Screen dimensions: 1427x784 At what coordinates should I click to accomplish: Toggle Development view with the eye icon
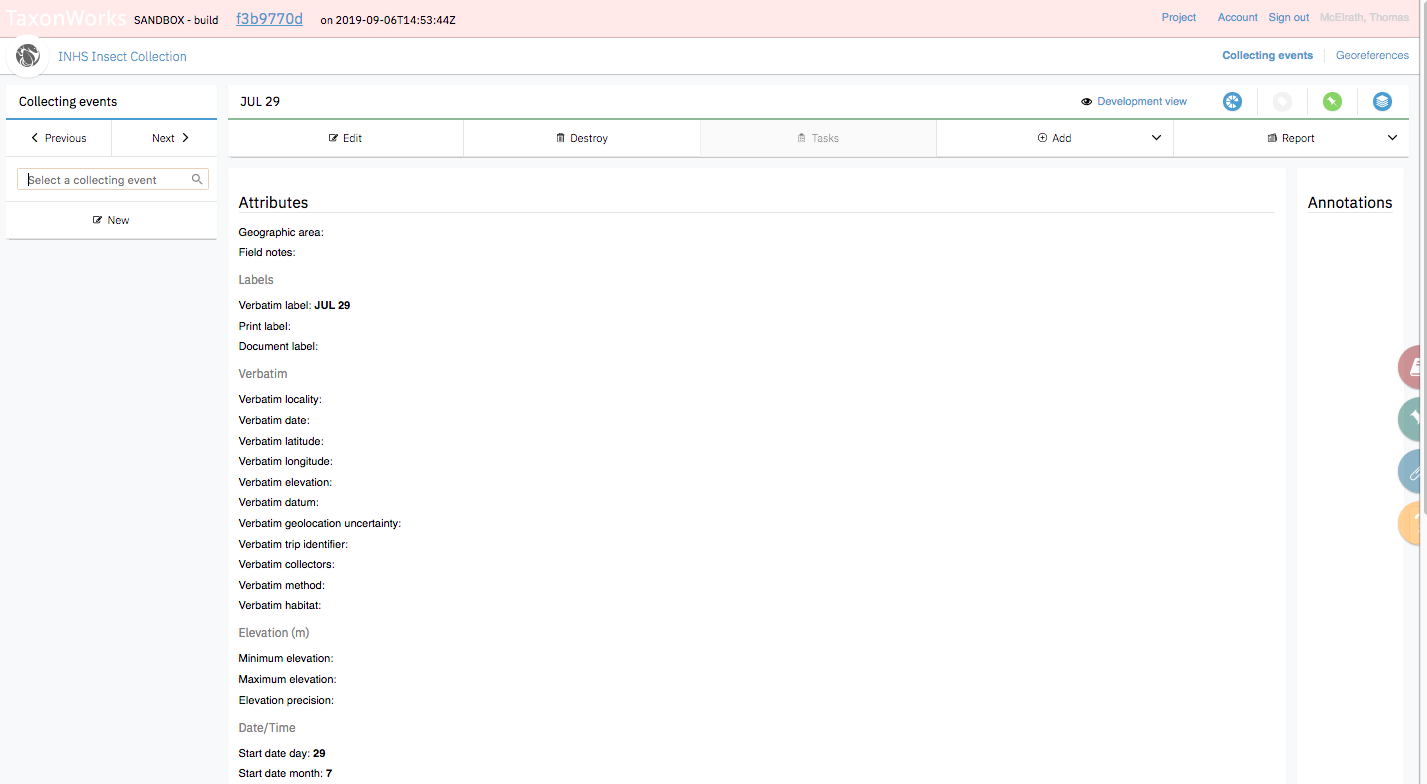click(1086, 101)
